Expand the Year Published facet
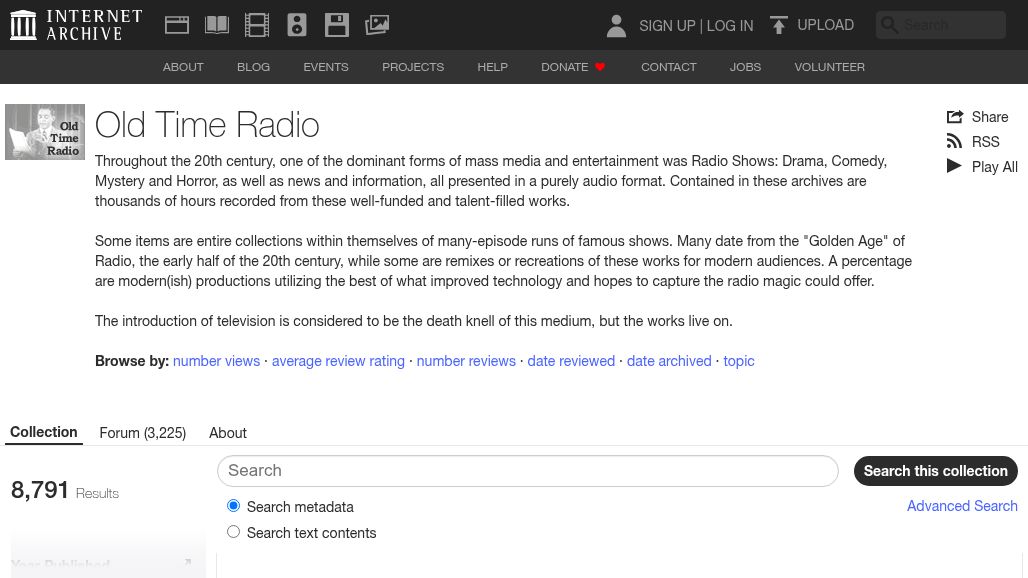The width and height of the screenshot is (1028, 578). (x=187, y=564)
